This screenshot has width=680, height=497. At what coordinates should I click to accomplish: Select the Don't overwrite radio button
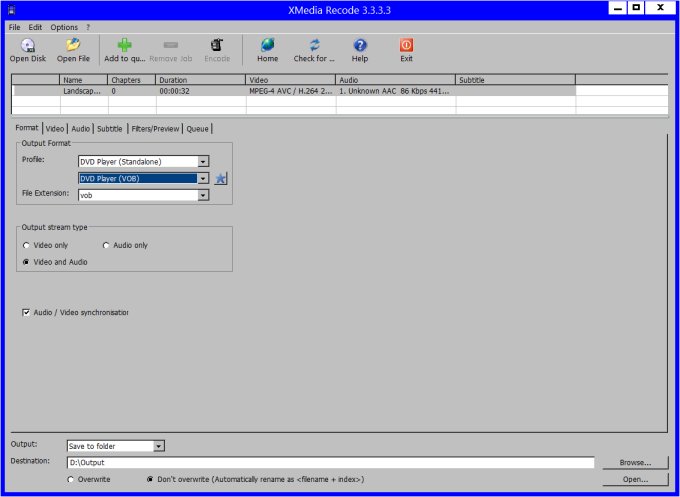click(x=150, y=480)
